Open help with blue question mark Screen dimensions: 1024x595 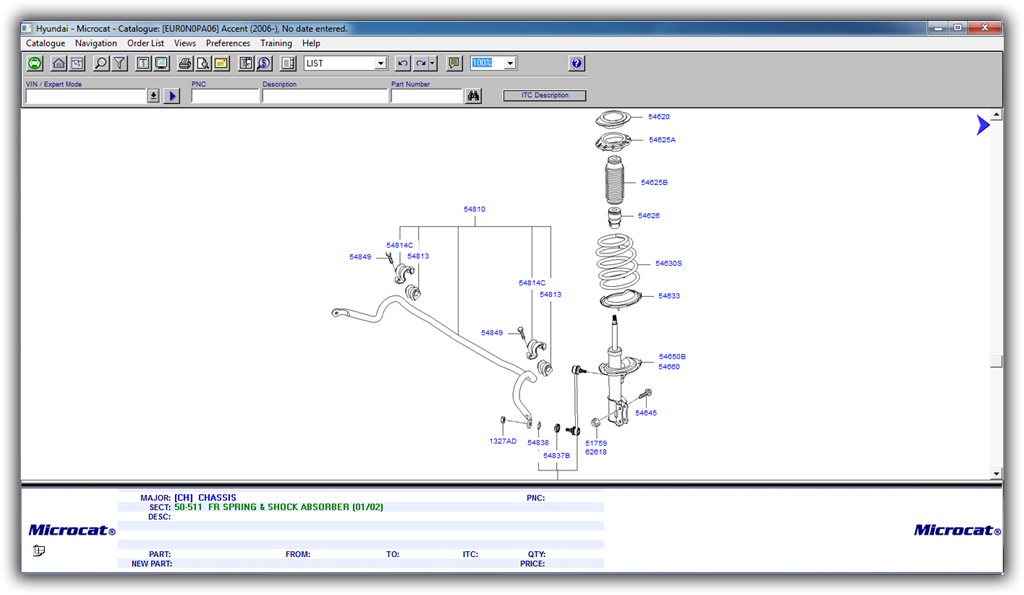[x=576, y=63]
